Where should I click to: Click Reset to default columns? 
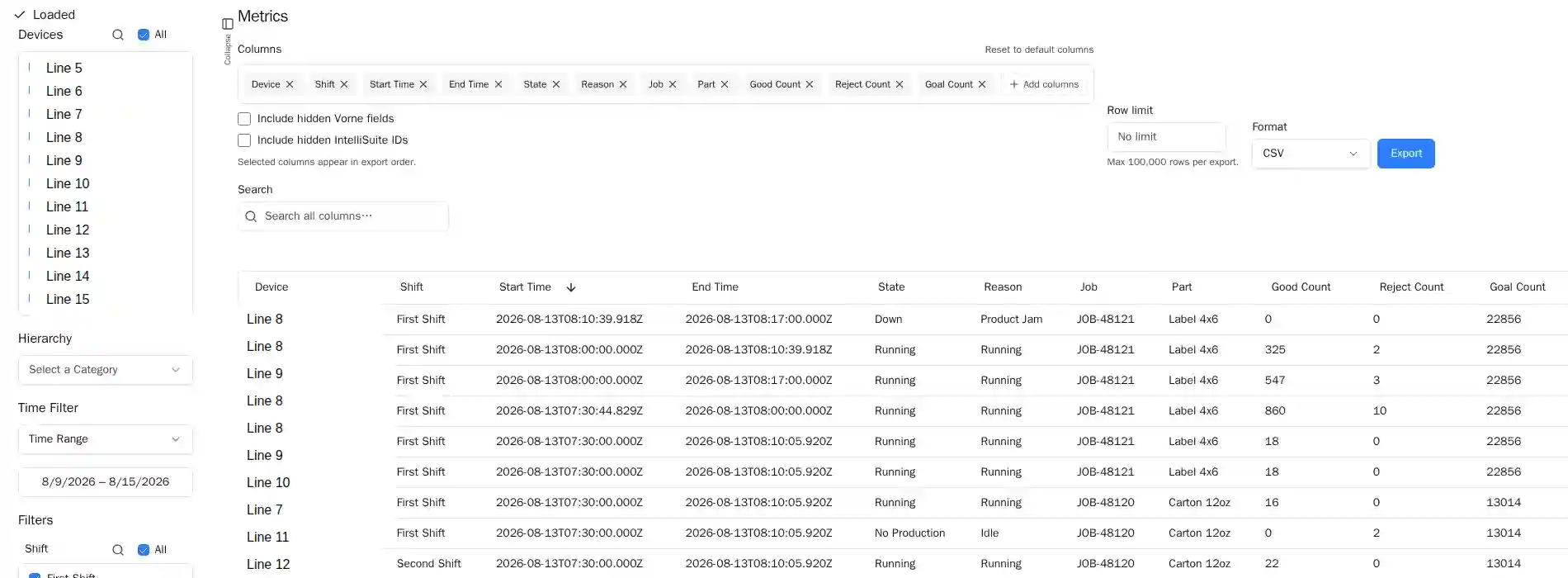pyautogui.click(x=1039, y=50)
